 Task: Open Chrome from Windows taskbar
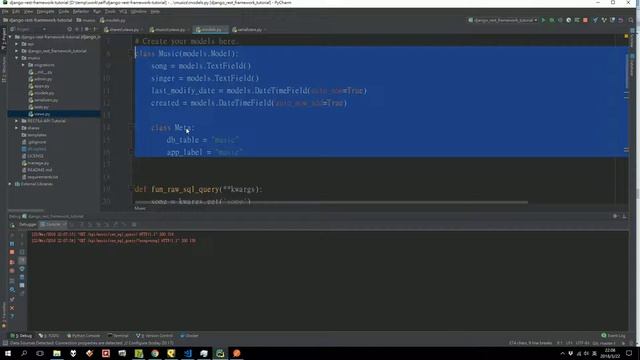click(155, 353)
